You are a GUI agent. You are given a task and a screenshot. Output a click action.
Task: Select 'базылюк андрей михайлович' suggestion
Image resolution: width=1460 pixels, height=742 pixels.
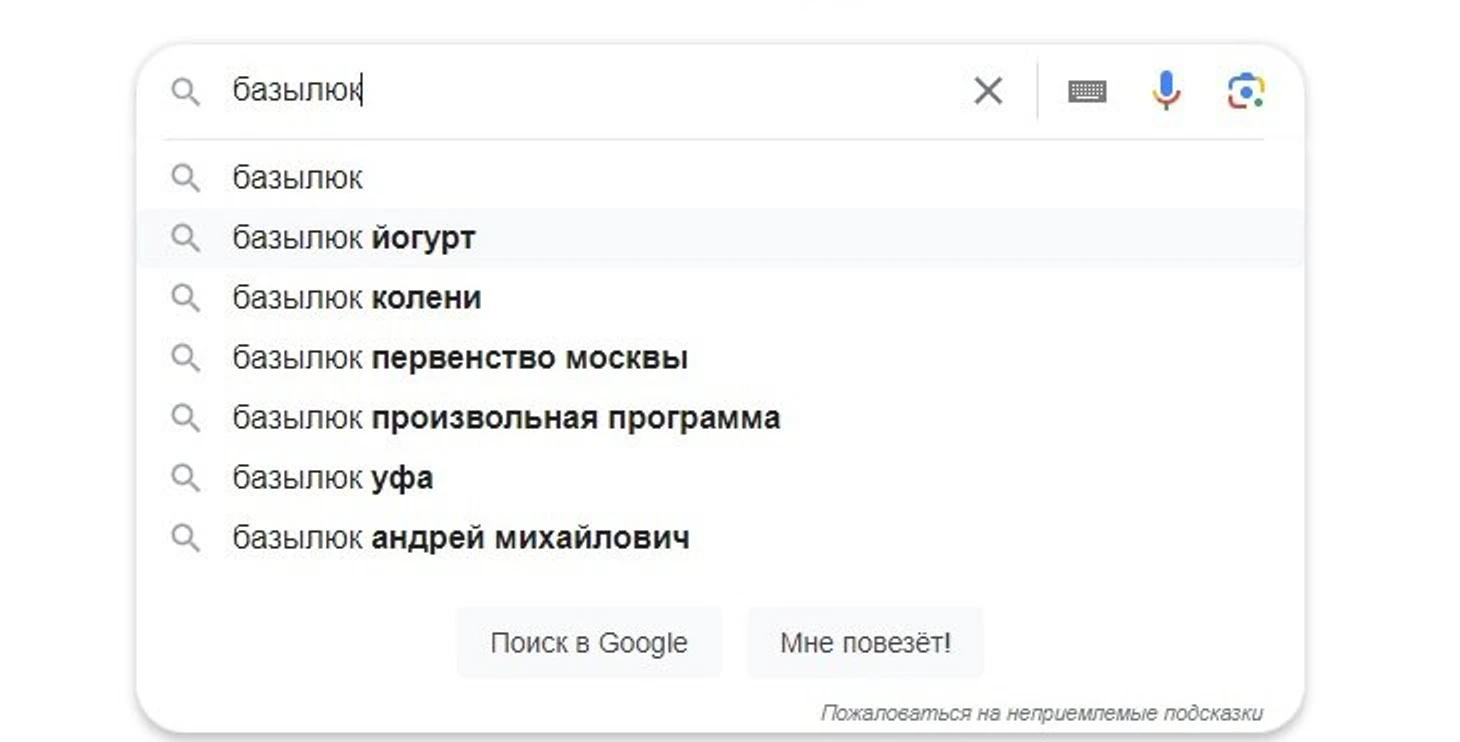[x=461, y=538]
